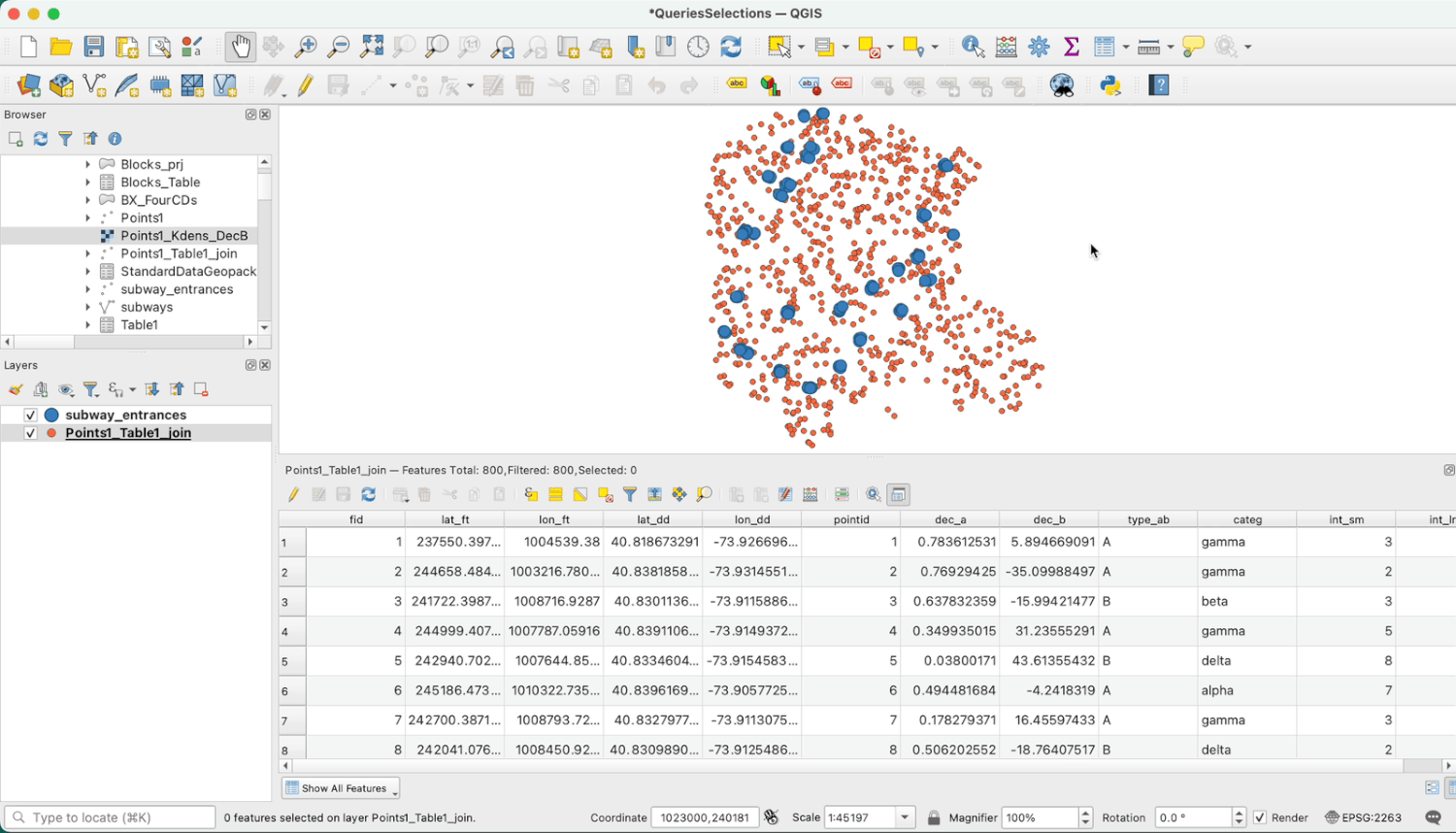Image resolution: width=1456 pixels, height=833 pixels.
Task: Launch the Statistical Summary panel
Action: 1071,46
